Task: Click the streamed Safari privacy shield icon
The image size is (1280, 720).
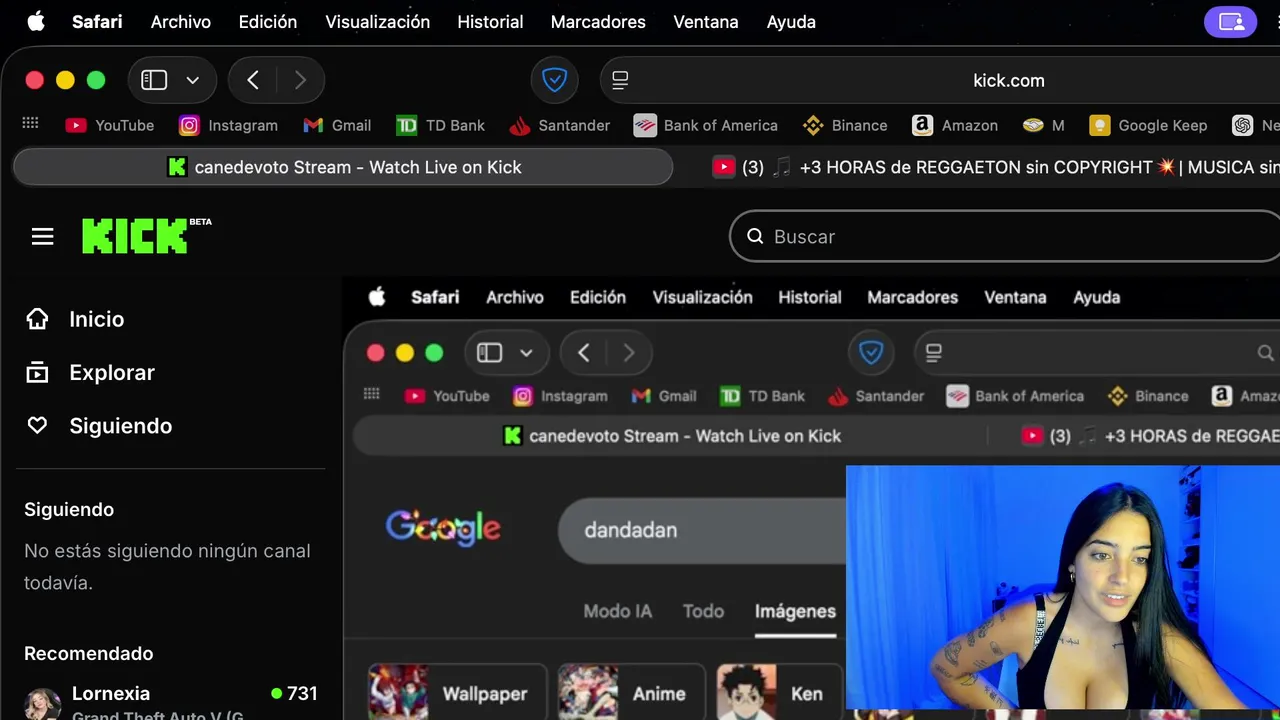Action: click(871, 352)
